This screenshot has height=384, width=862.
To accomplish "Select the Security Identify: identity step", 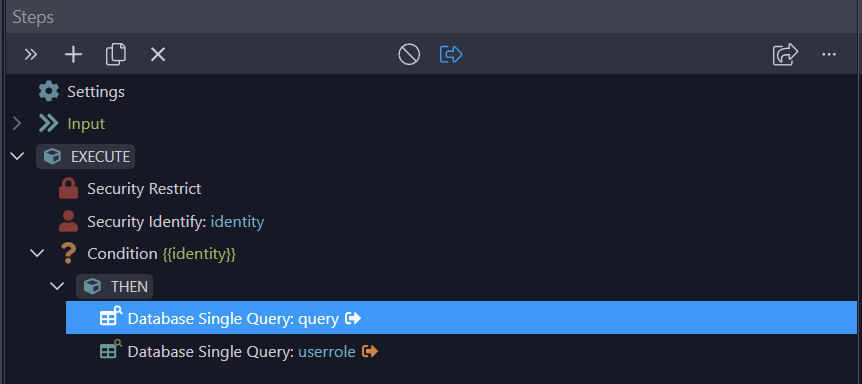I will coord(161,221).
